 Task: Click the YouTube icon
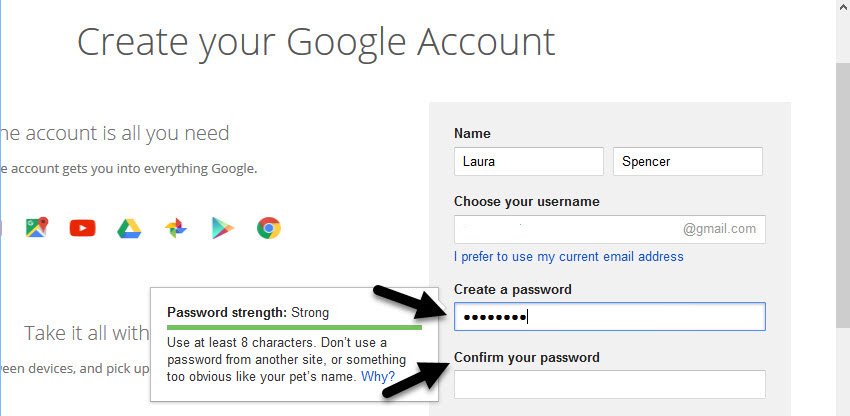[82, 228]
